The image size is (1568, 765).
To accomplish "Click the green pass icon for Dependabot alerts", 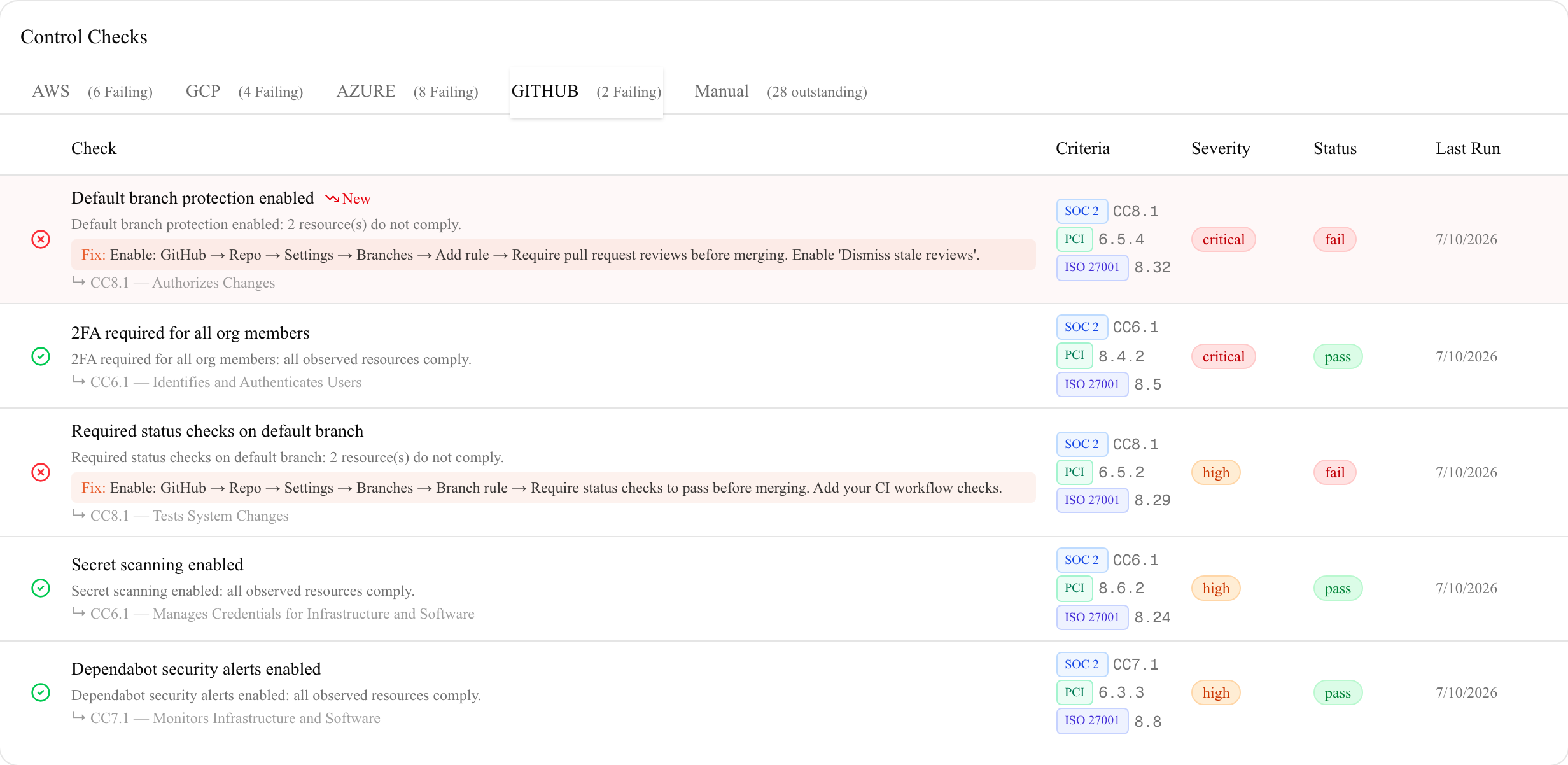I will pyautogui.click(x=41, y=692).
